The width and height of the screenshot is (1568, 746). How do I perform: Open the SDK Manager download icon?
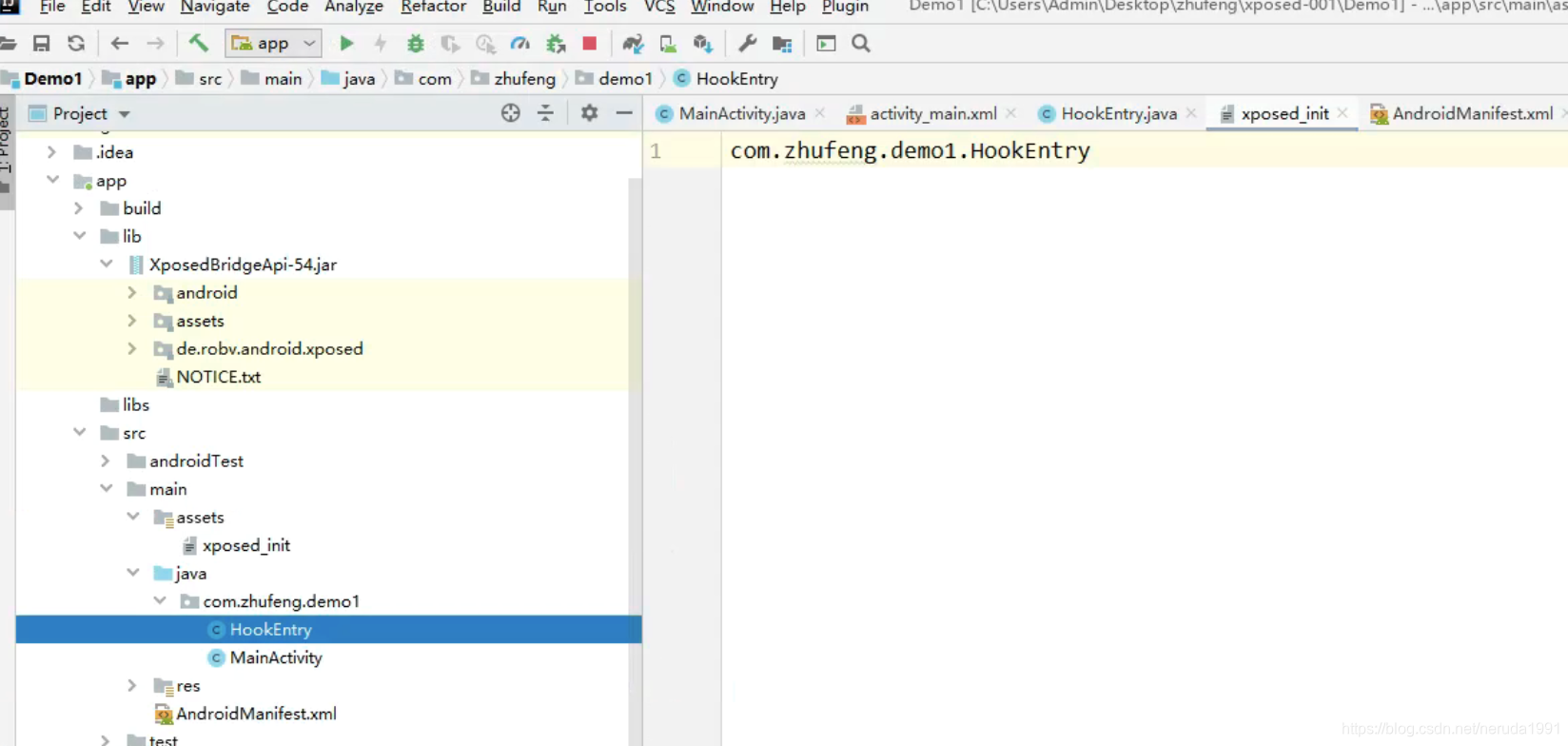coord(703,44)
